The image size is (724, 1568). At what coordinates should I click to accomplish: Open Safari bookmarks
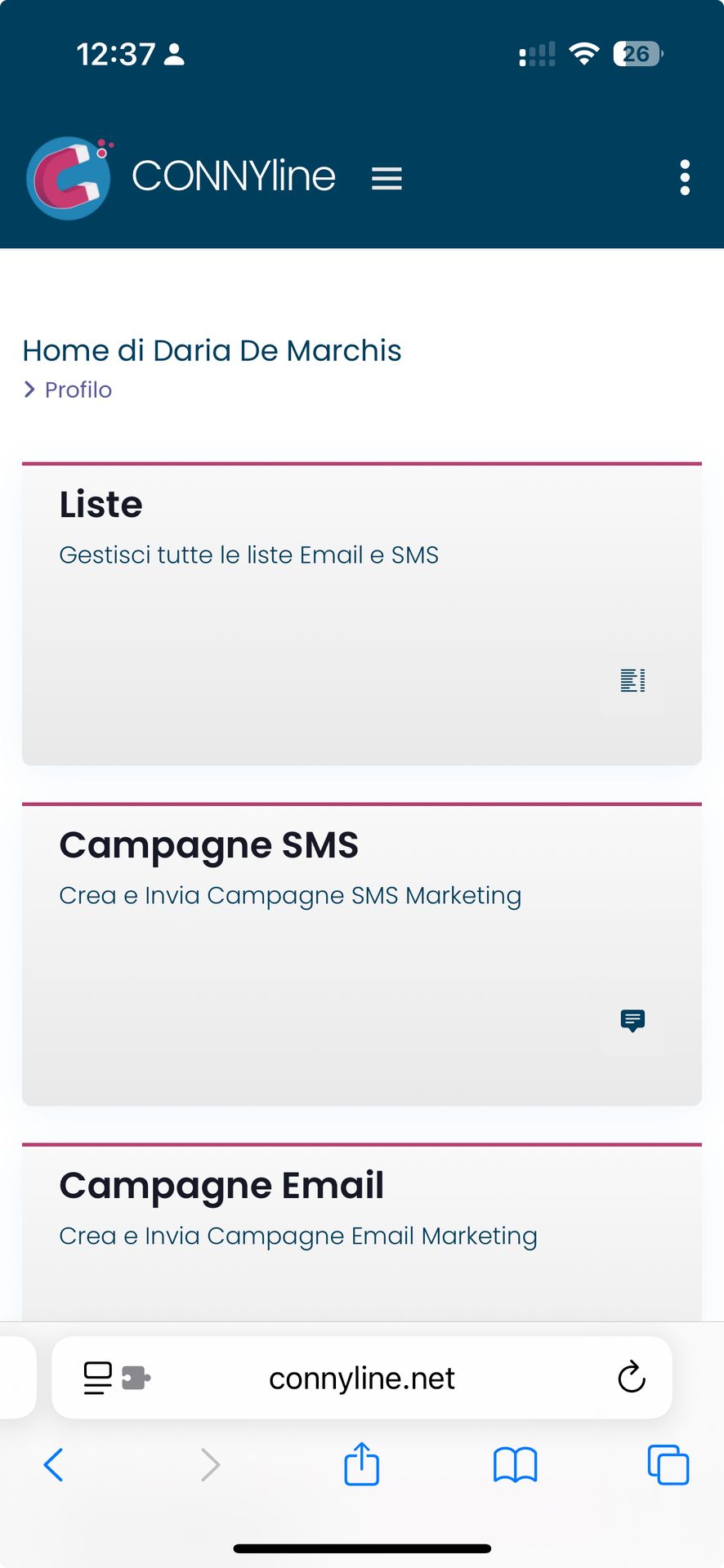515,1465
